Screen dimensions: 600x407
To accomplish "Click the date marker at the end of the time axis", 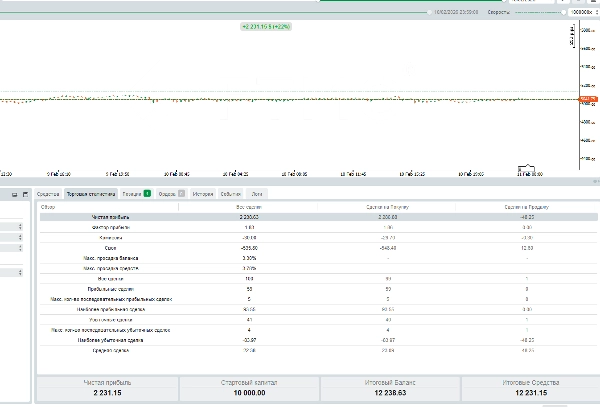I will 527,171.
